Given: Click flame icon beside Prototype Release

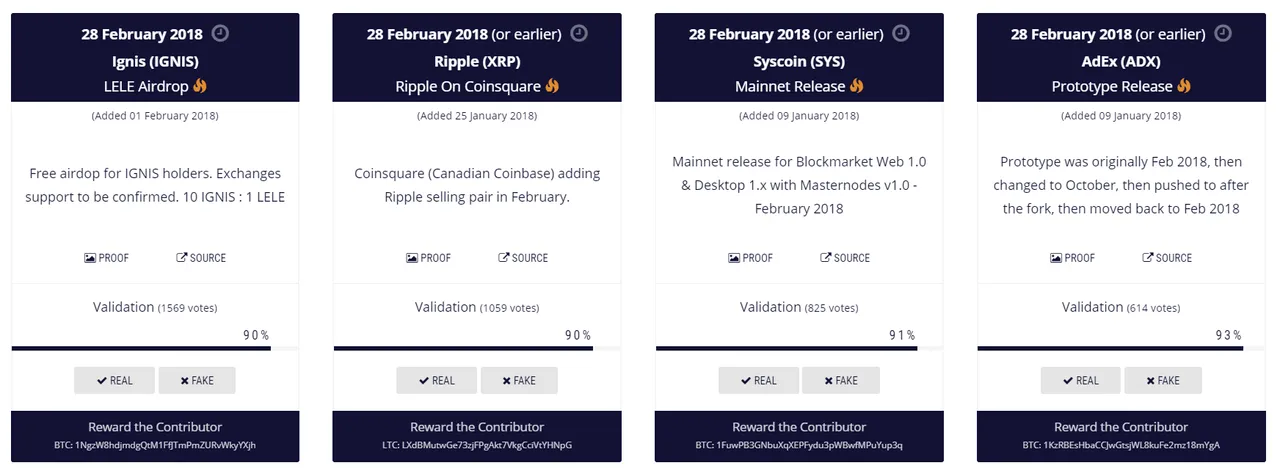Looking at the screenshot, I should 1184,86.
